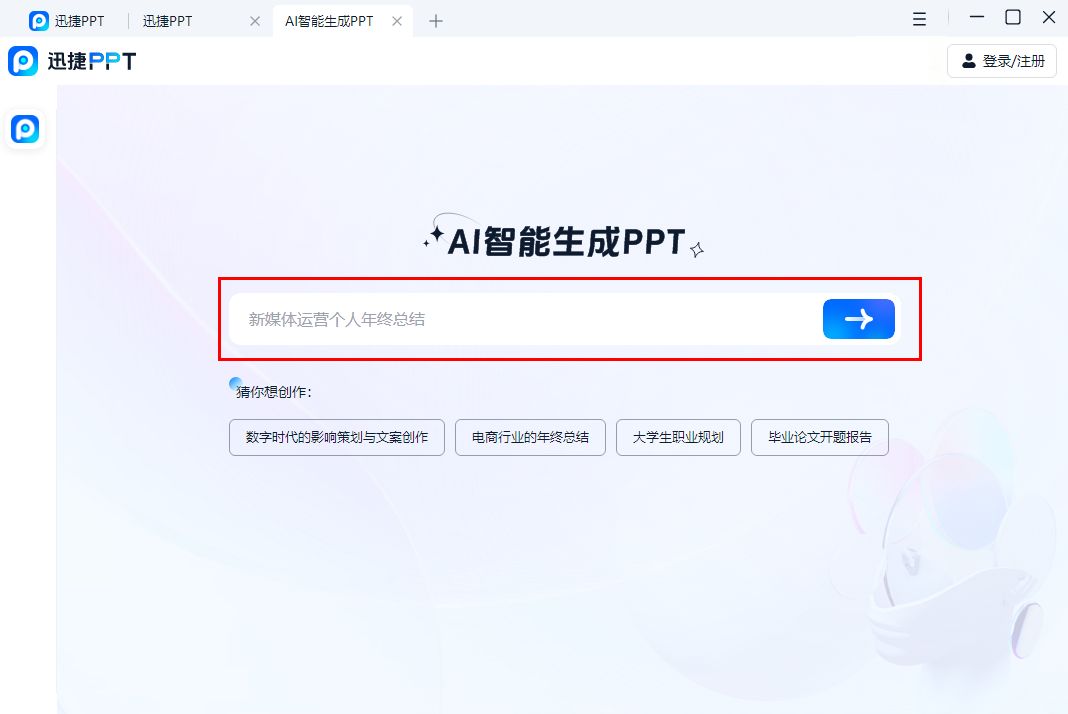Choose 毕业论文开题报告 suggestion
This screenshot has height=714, width=1068.
(819, 437)
